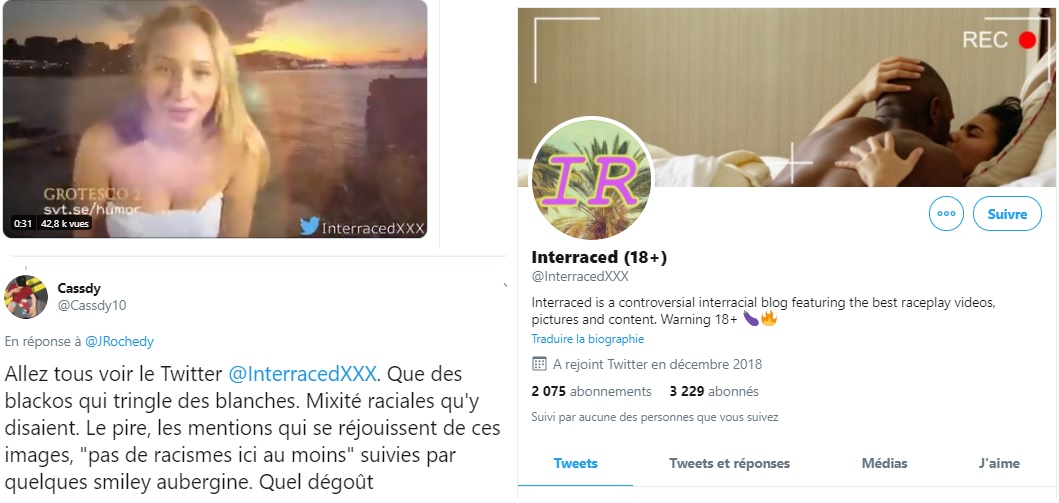Open the IR palm tree profile avatar
Viewport: 1059px width, 503px height.
(x=592, y=178)
